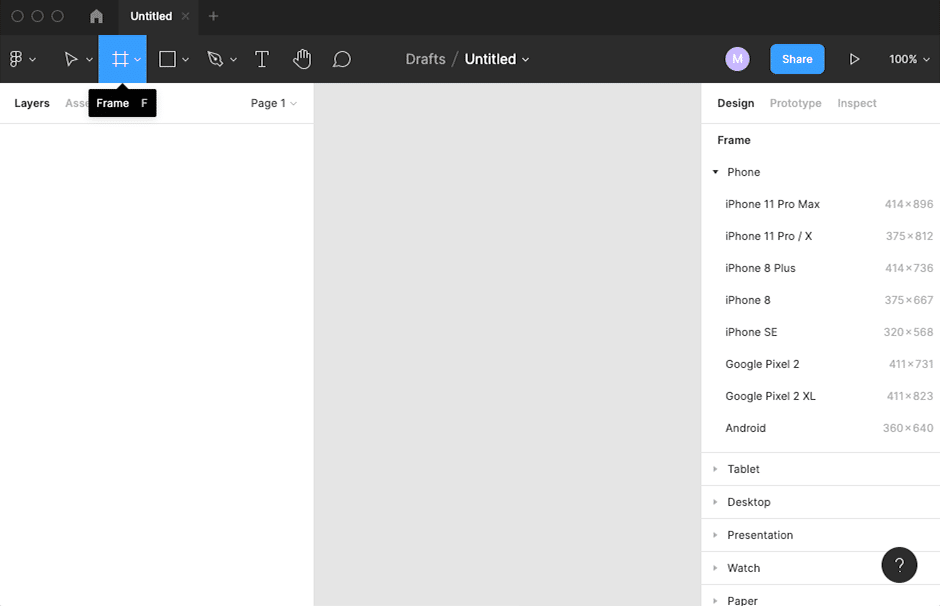This screenshot has width=940, height=606.
Task: Open Frame tool options chevron
Action: pyautogui.click(x=137, y=59)
